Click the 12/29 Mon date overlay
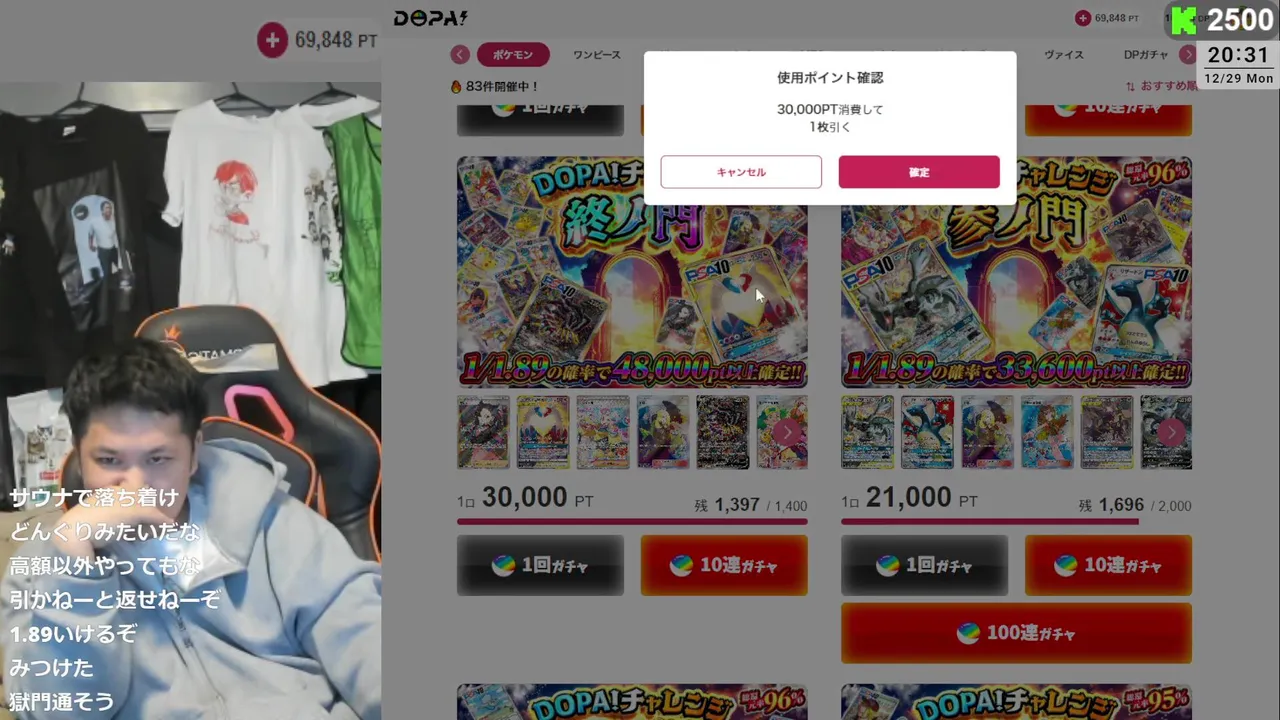Viewport: 1280px width, 720px height. click(1239, 78)
